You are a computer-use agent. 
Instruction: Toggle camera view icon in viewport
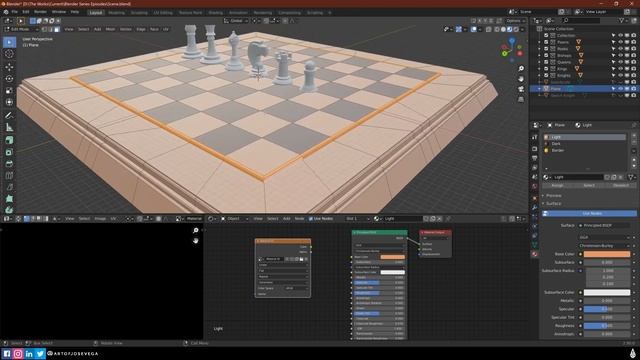click(521, 89)
